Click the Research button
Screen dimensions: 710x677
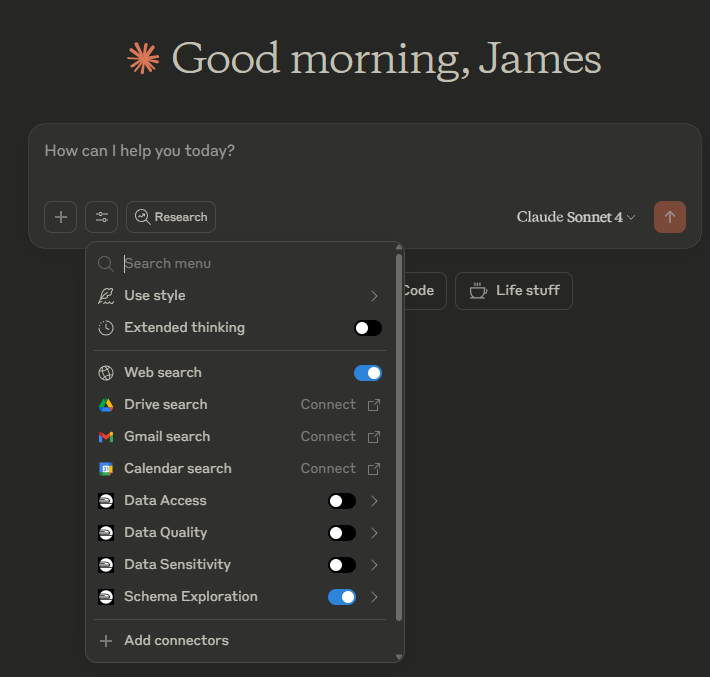(171, 217)
